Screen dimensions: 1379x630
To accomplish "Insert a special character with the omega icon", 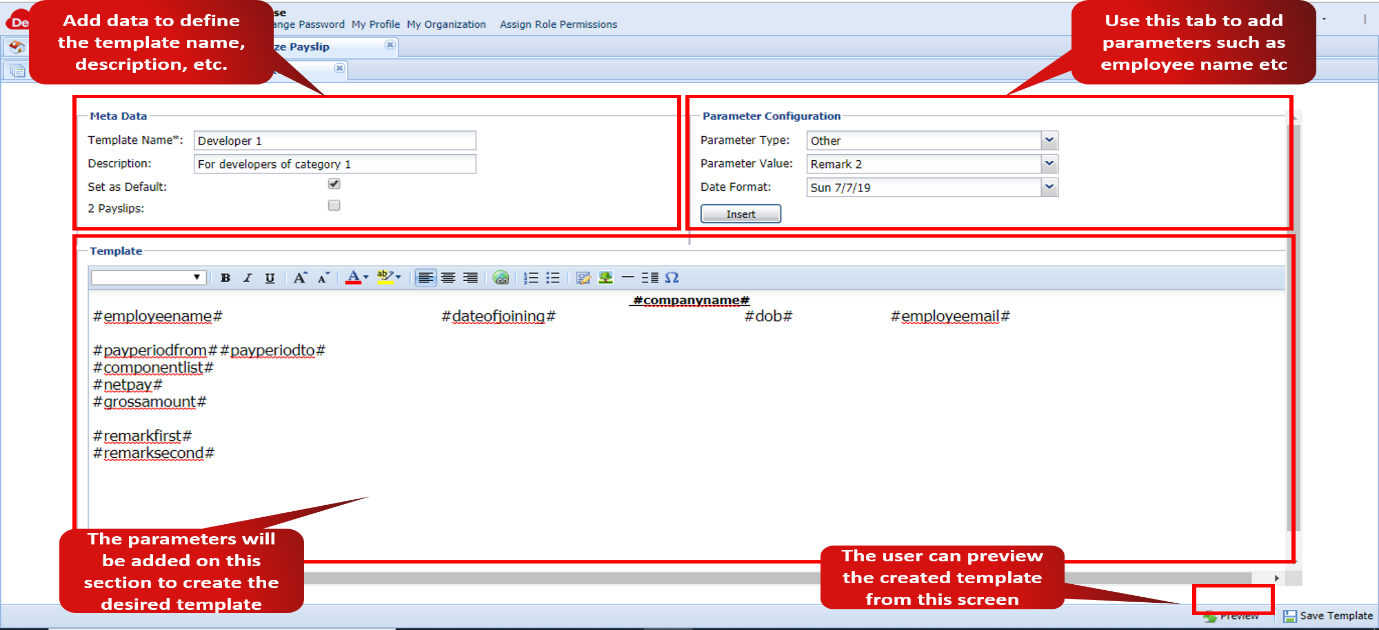I will (673, 277).
